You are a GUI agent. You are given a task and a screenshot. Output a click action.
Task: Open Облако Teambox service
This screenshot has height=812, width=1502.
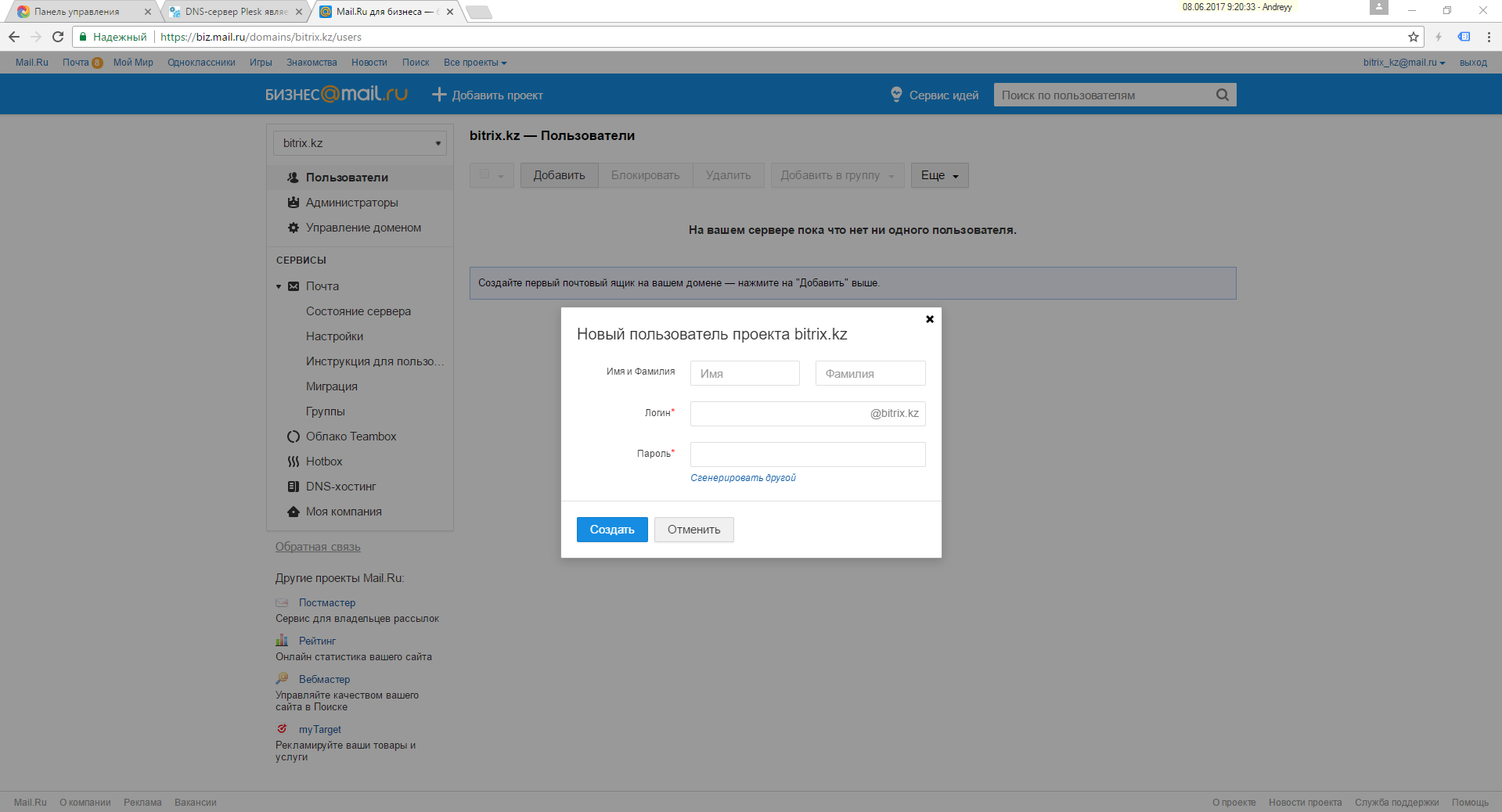pos(351,437)
